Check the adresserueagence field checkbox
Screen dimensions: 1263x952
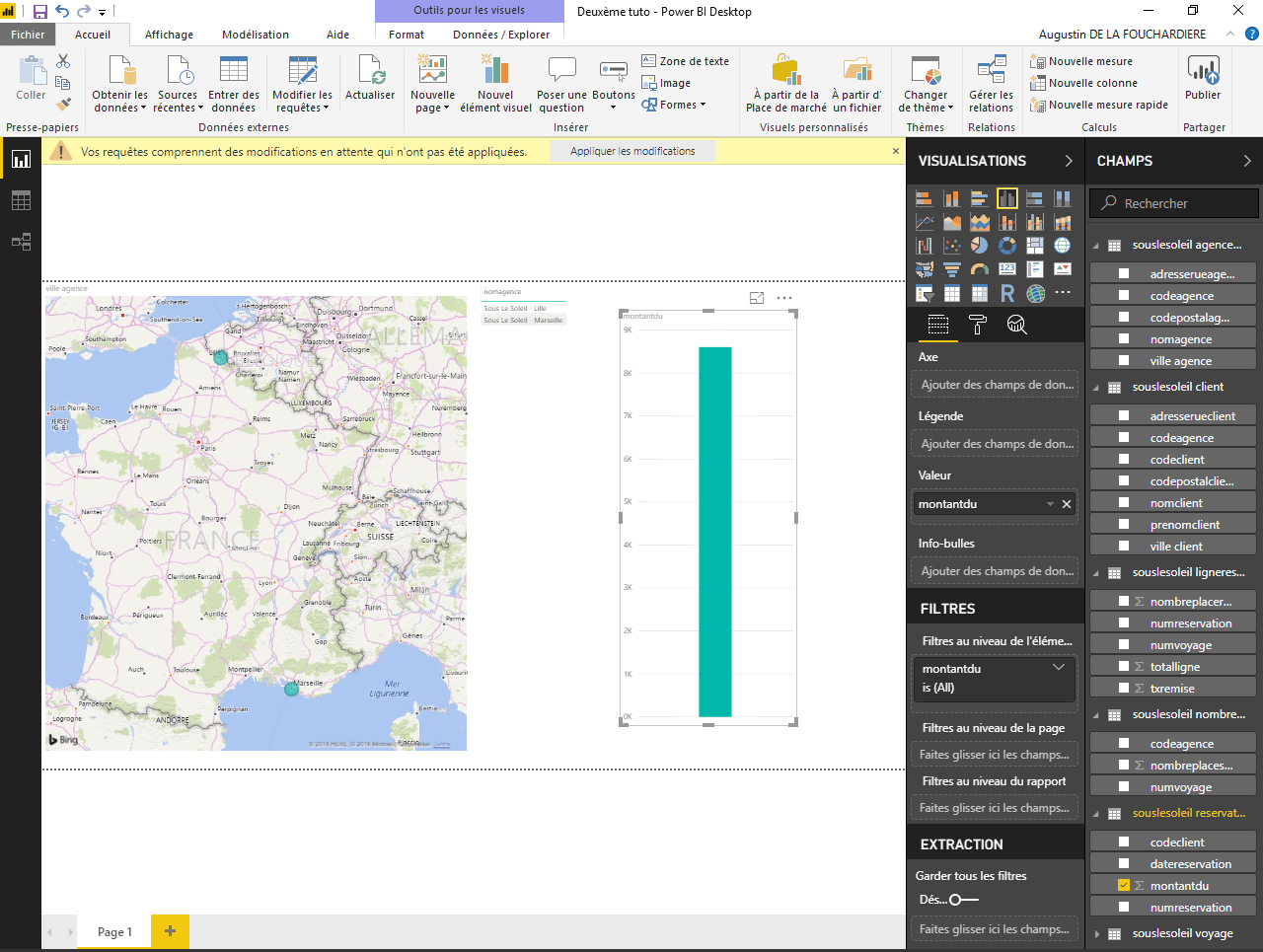pyautogui.click(x=1124, y=274)
